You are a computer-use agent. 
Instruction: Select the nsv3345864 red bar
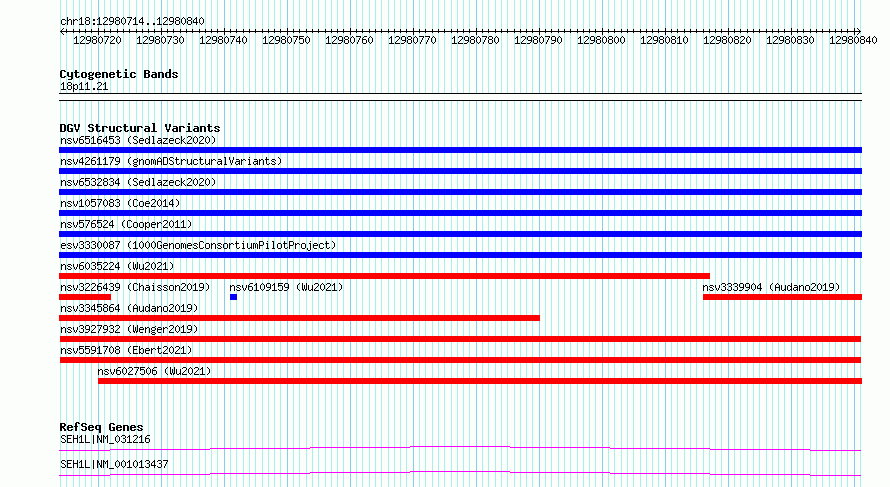(x=299, y=318)
